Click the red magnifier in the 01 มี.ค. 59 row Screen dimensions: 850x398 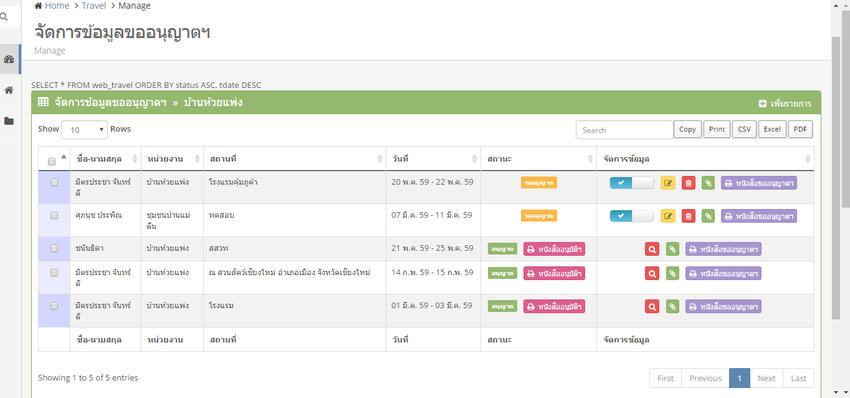click(x=652, y=306)
